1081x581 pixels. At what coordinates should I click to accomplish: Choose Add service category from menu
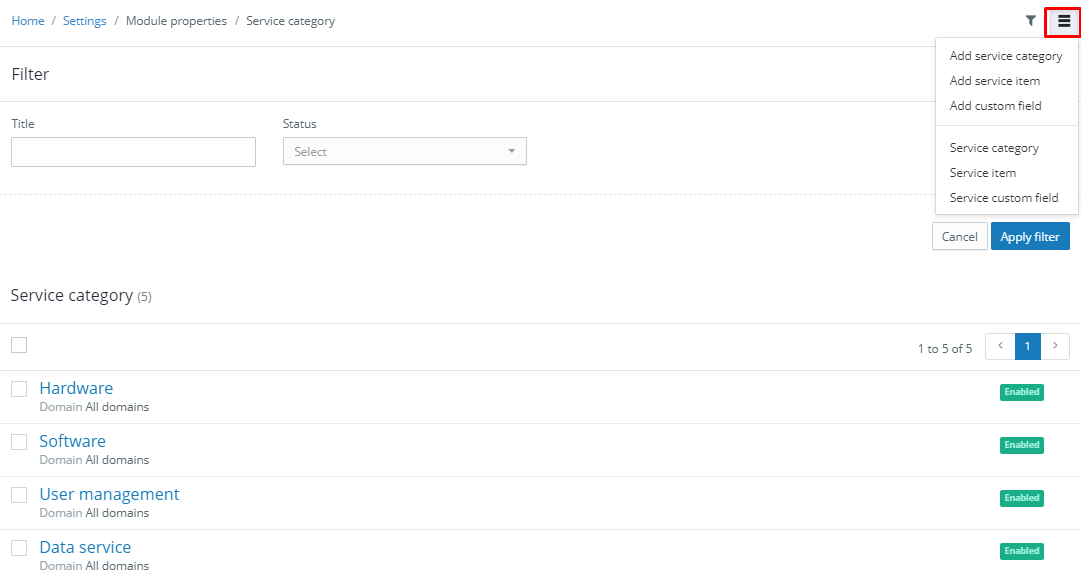tap(1006, 56)
